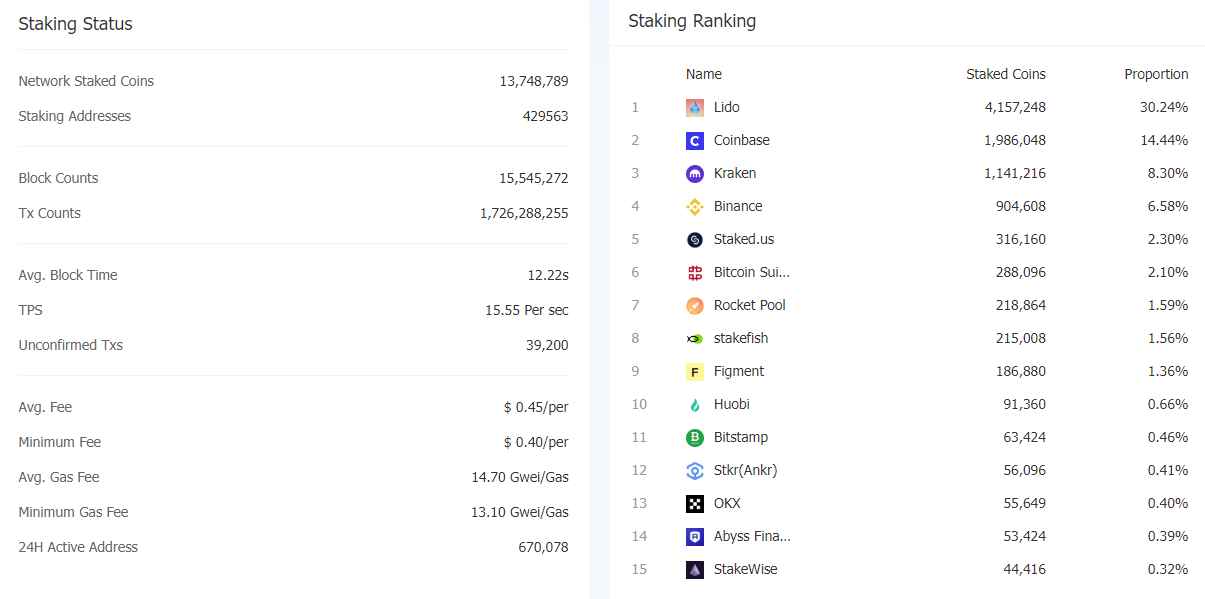Screen dimensions: 1205x599
Task: Select the Figment name text
Action: (739, 371)
